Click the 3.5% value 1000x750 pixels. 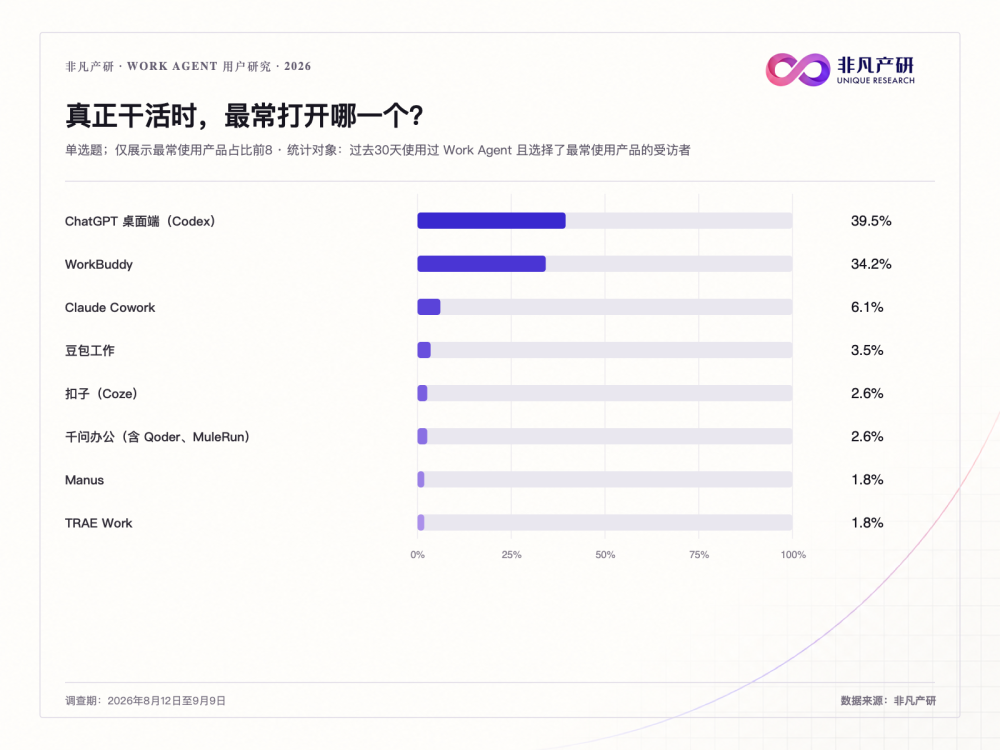click(x=867, y=350)
